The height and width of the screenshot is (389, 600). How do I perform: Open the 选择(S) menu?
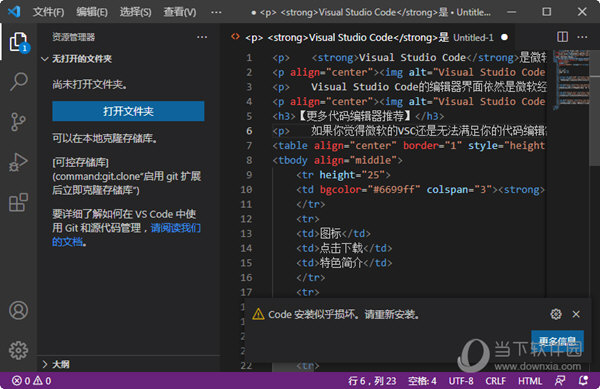click(135, 12)
